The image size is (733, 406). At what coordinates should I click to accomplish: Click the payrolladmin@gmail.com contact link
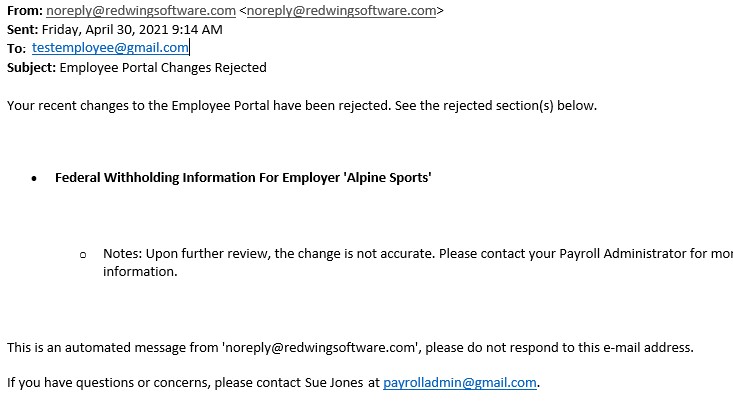pyautogui.click(x=460, y=383)
